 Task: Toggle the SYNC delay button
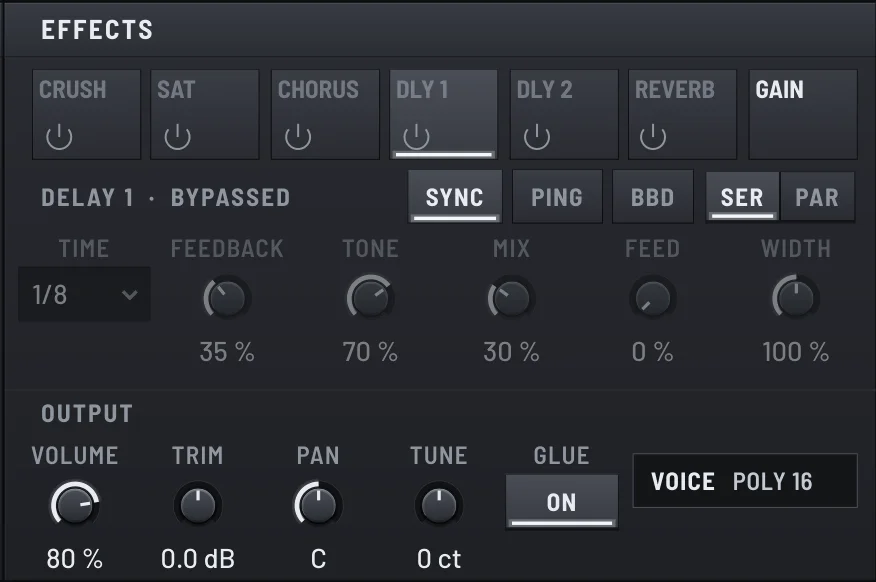(x=455, y=197)
